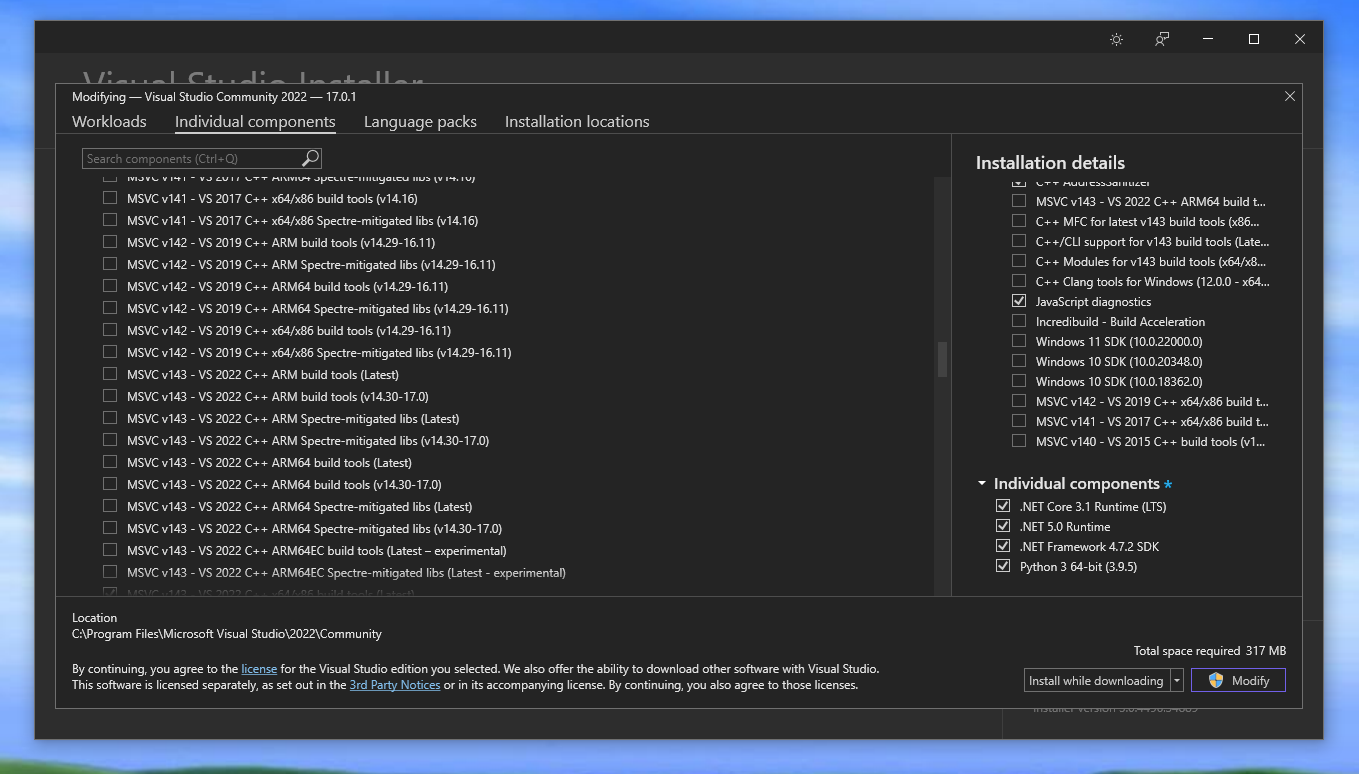Collapse the Individual components section

[x=981, y=483]
